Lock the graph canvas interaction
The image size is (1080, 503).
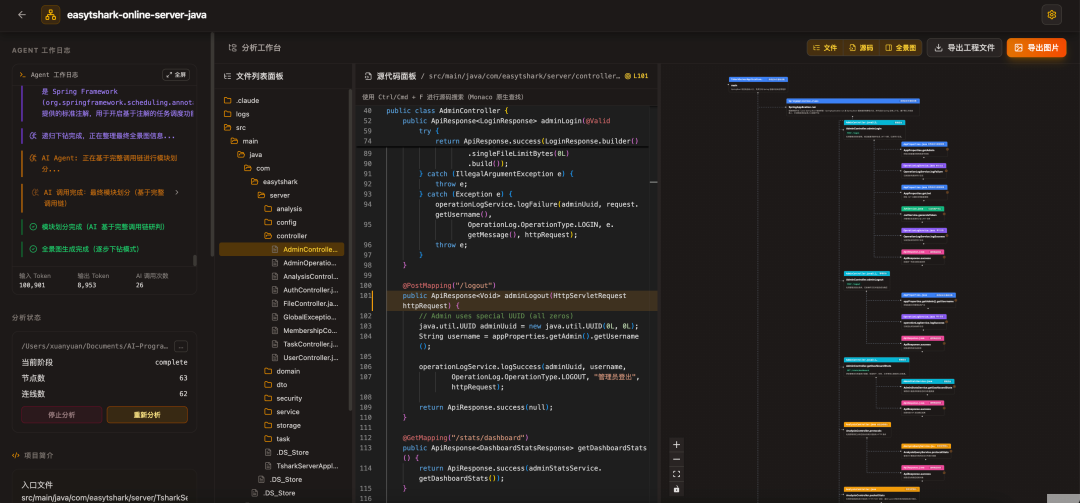676,489
